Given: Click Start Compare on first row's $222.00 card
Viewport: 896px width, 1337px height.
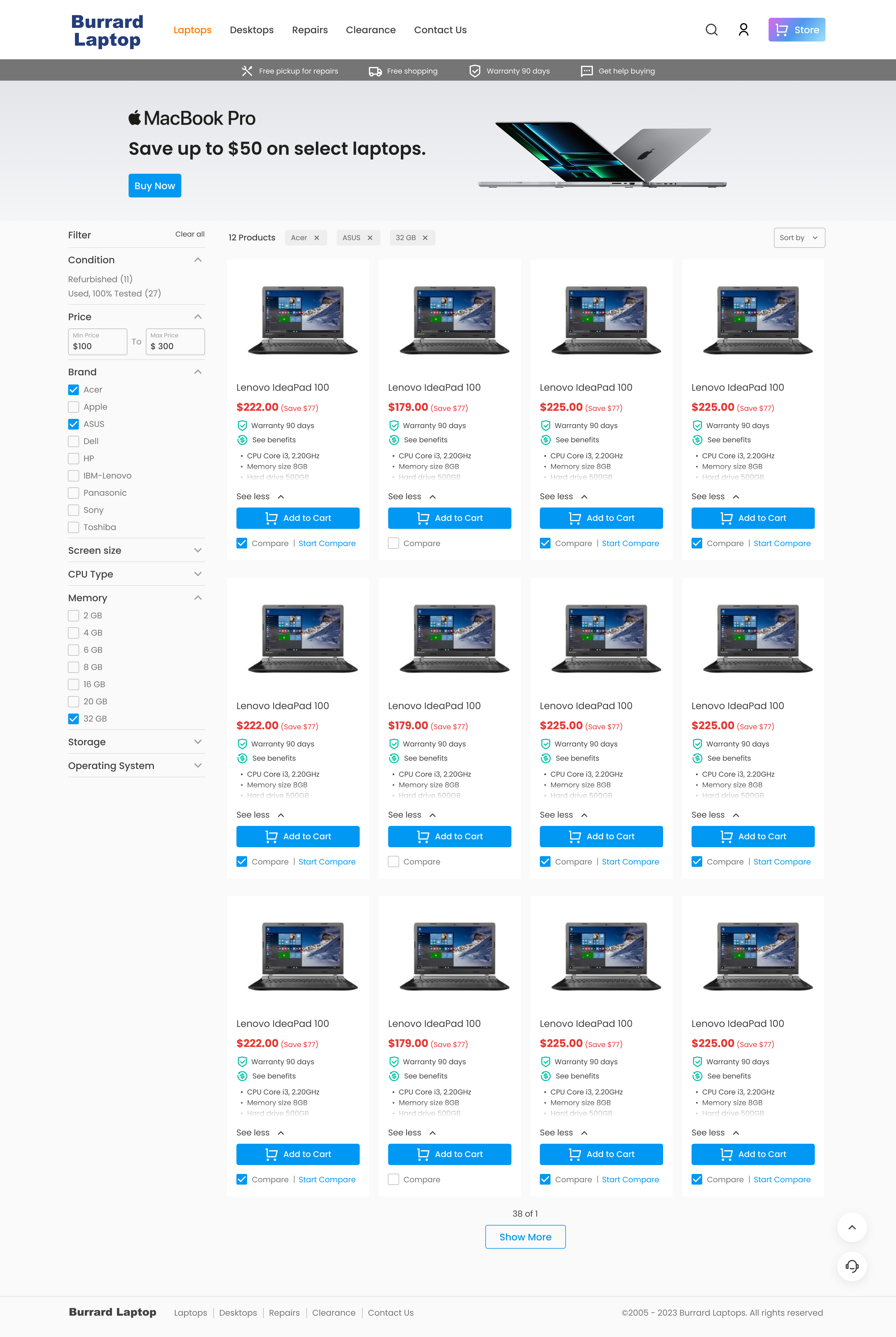Looking at the screenshot, I should pos(327,543).
